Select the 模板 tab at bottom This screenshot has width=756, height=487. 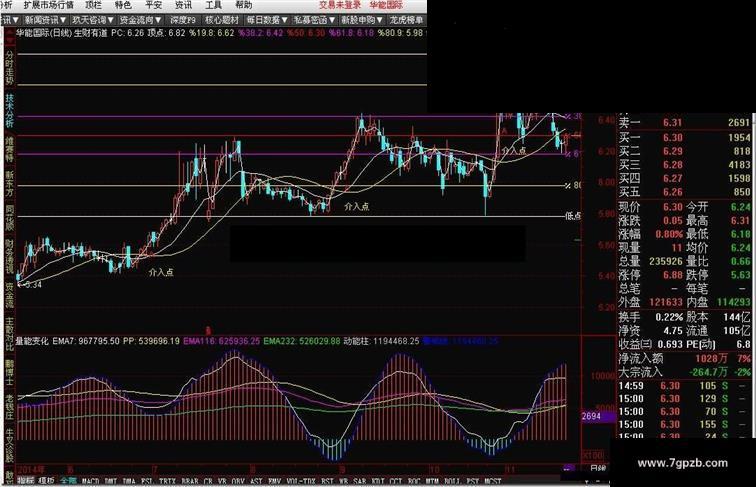[46, 481]
